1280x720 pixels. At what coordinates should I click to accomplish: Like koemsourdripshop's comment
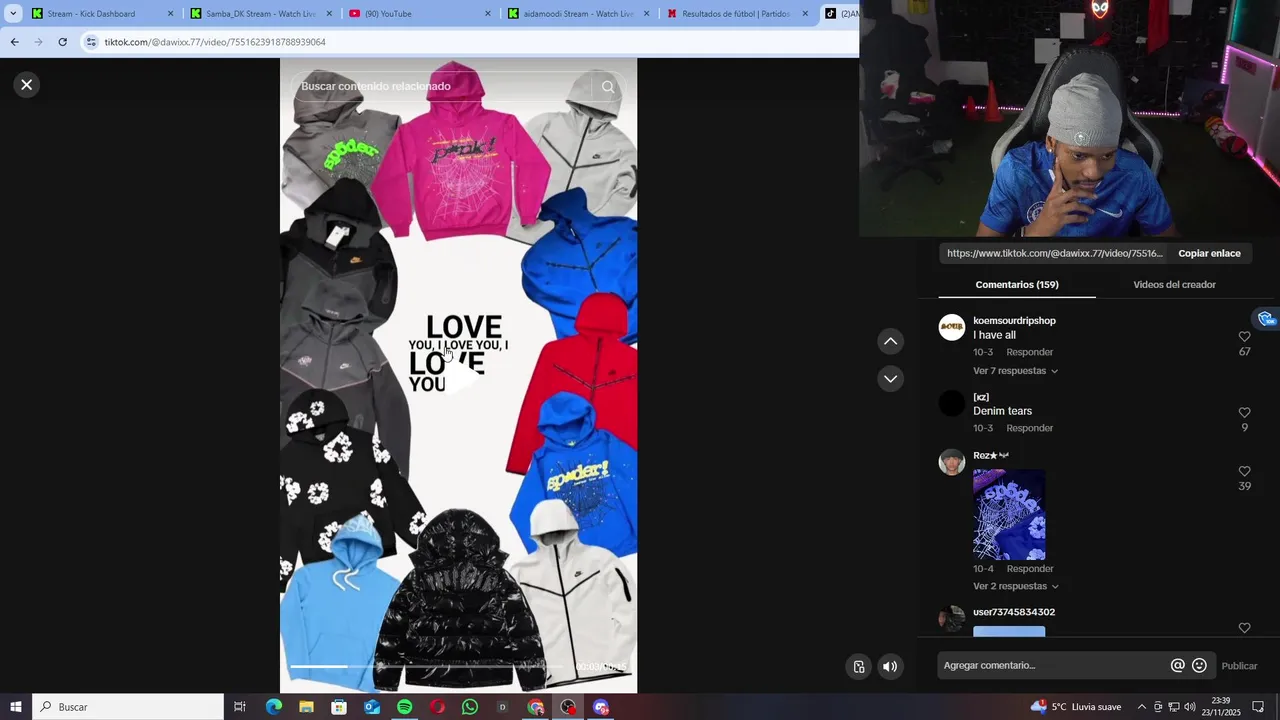(1244, 337)
